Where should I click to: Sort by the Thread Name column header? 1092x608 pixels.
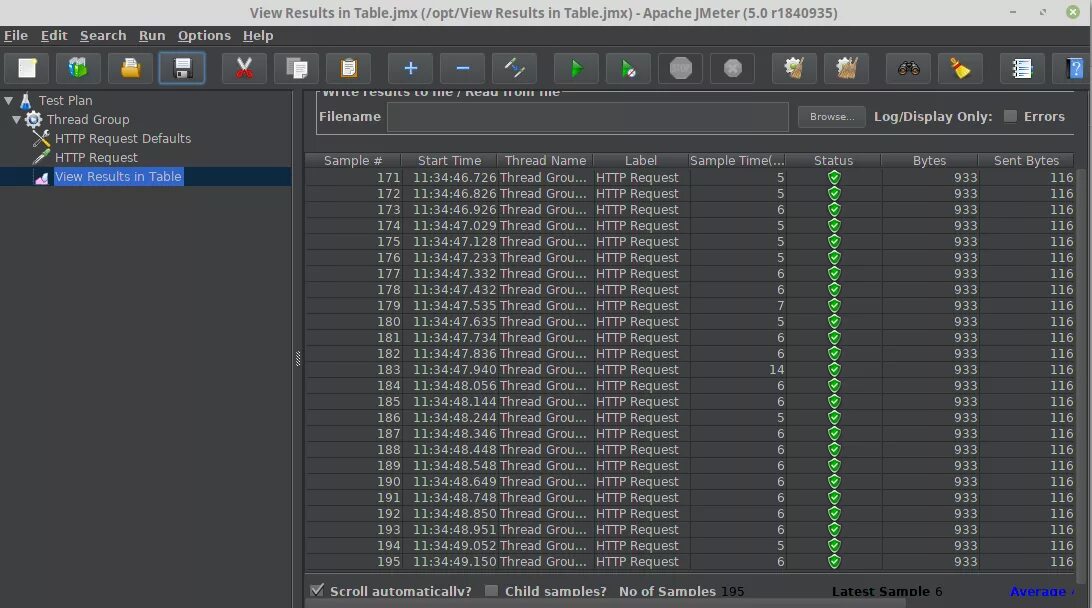545,161
